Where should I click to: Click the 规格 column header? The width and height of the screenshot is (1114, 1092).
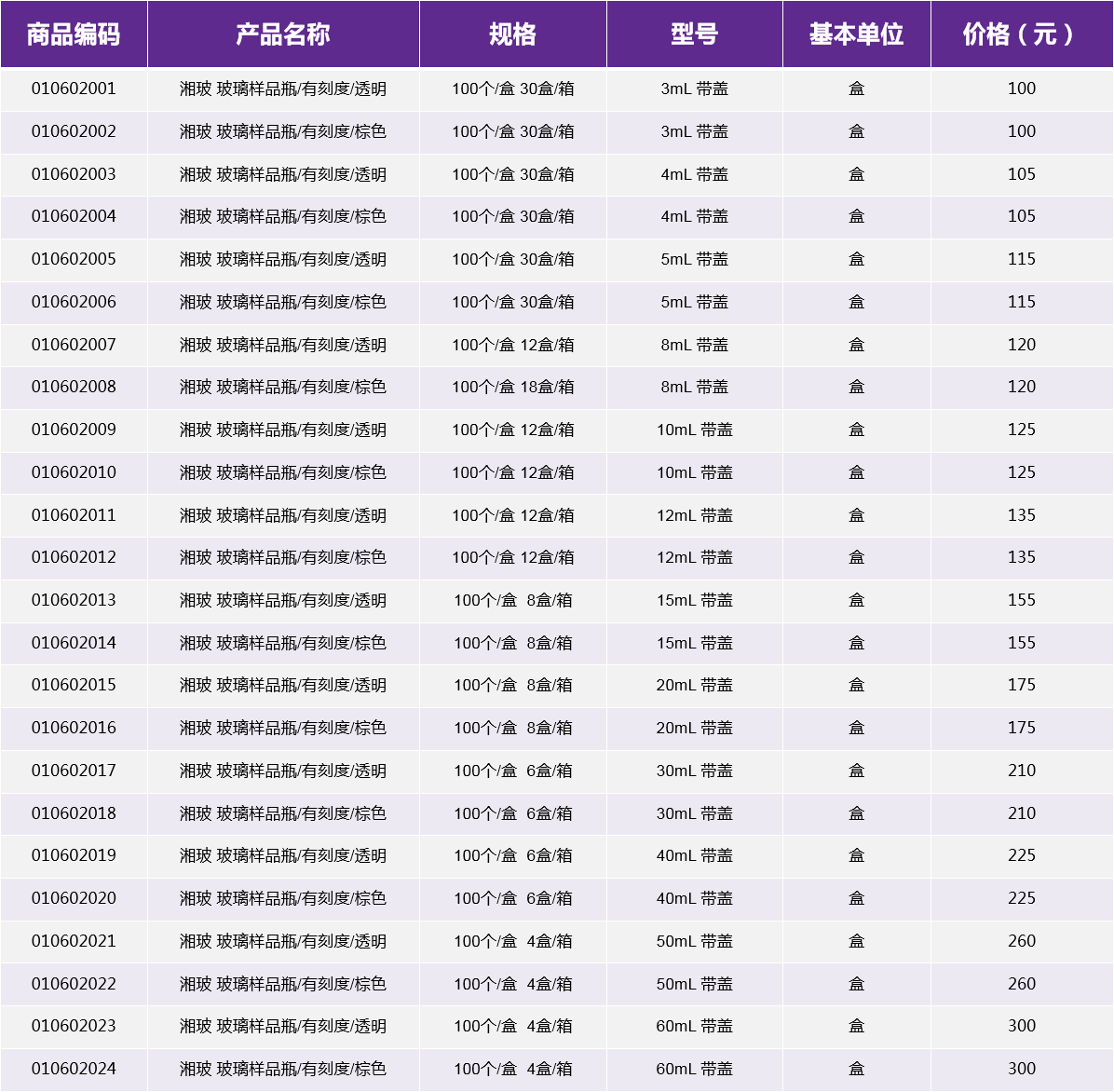(513, 34)
